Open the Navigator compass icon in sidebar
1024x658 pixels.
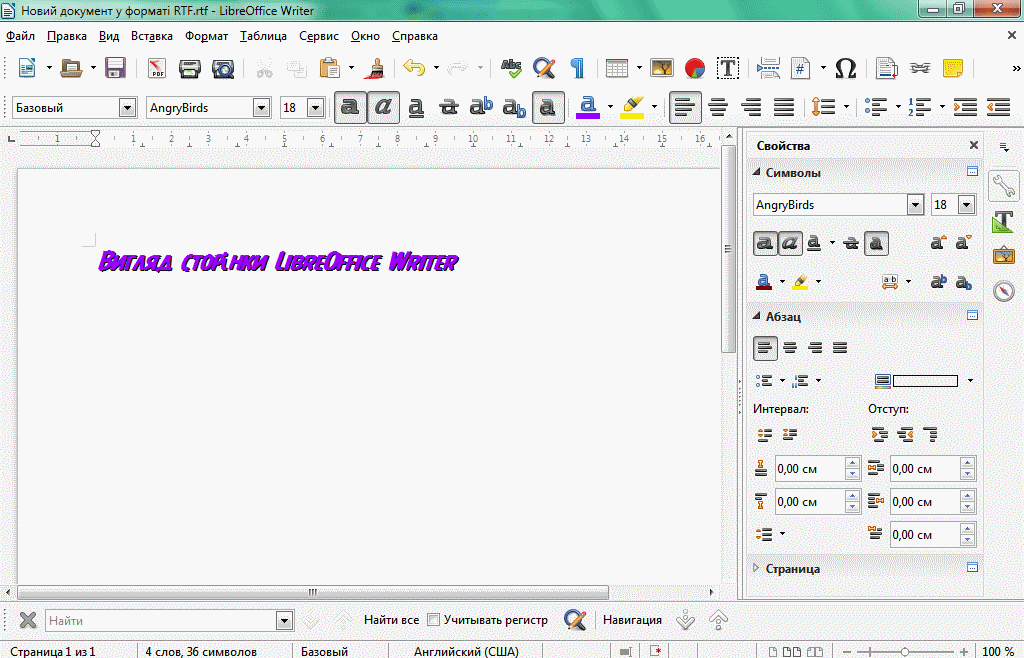[1004, 291]
